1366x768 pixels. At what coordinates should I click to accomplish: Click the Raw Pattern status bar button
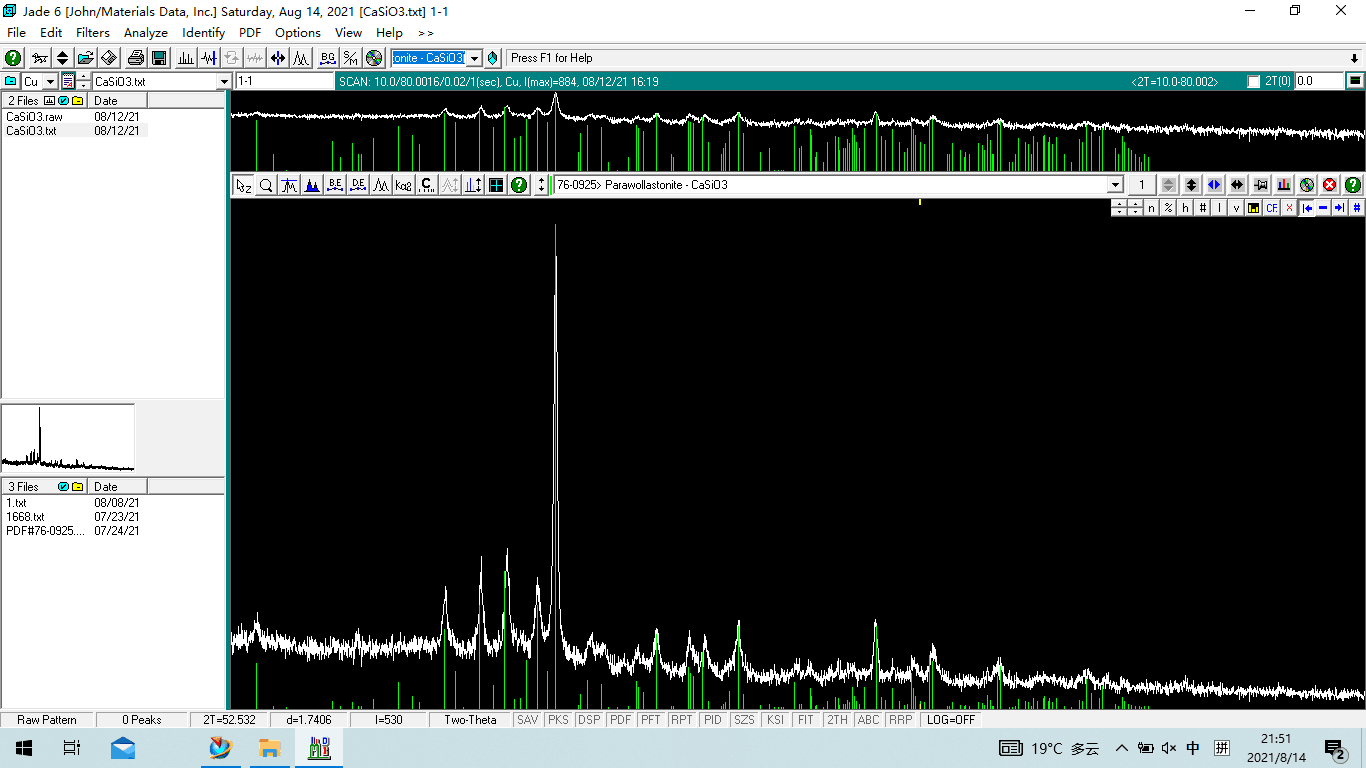pyautogui.click(x=47, y=720)
